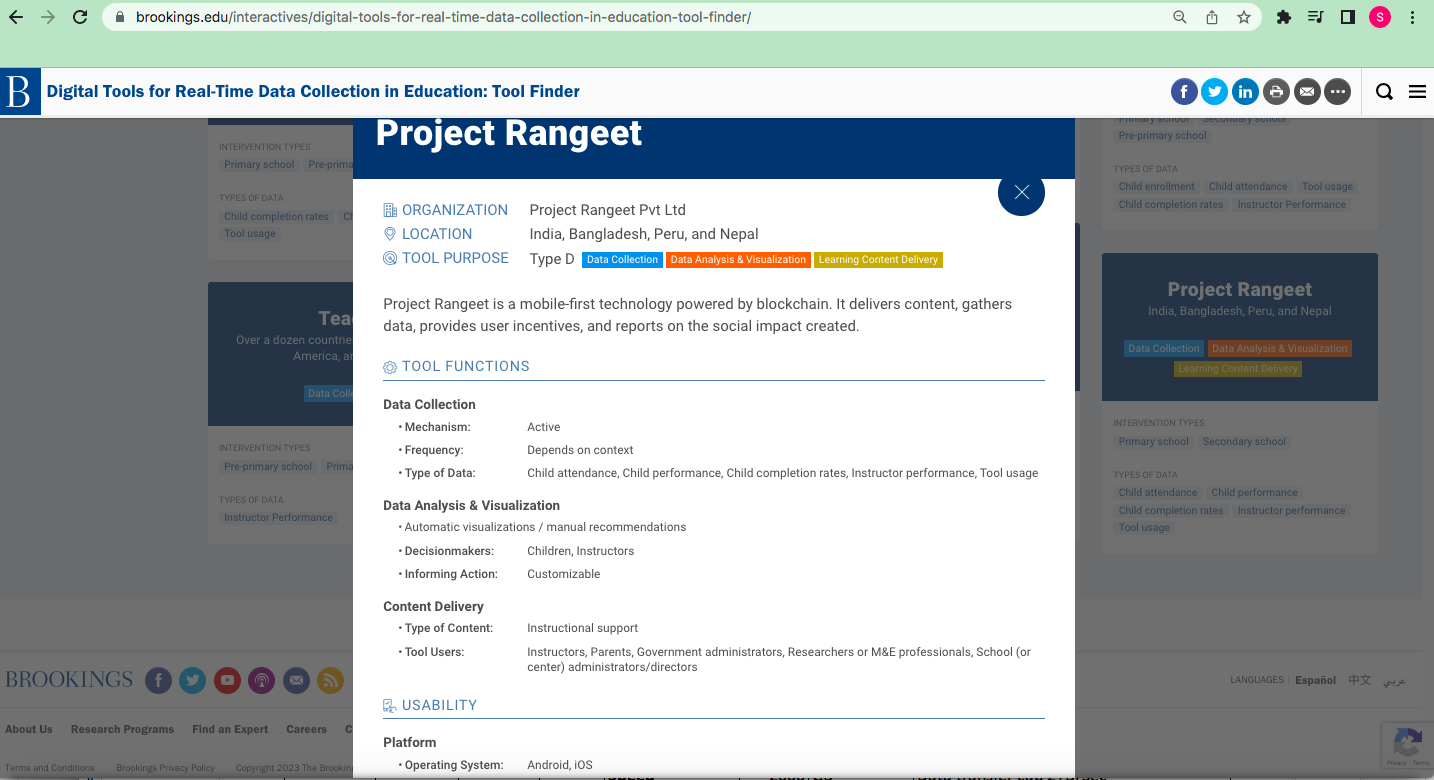This screenshot has height=780, width=1434.
Task: Open the Chrome profile avatar
Action: coord(1380,17)
